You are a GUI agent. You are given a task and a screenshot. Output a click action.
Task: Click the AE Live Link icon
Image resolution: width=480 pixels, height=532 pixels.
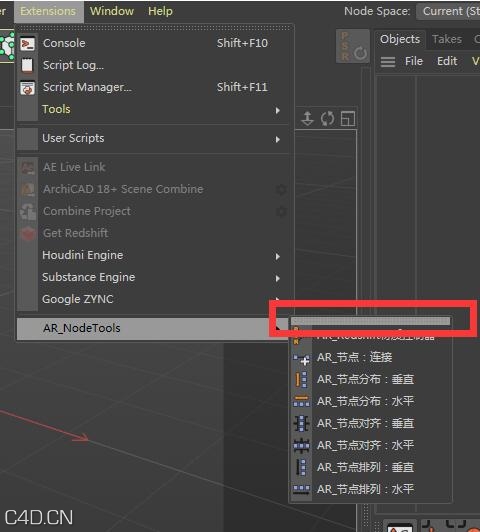click(x=27, y=167)
